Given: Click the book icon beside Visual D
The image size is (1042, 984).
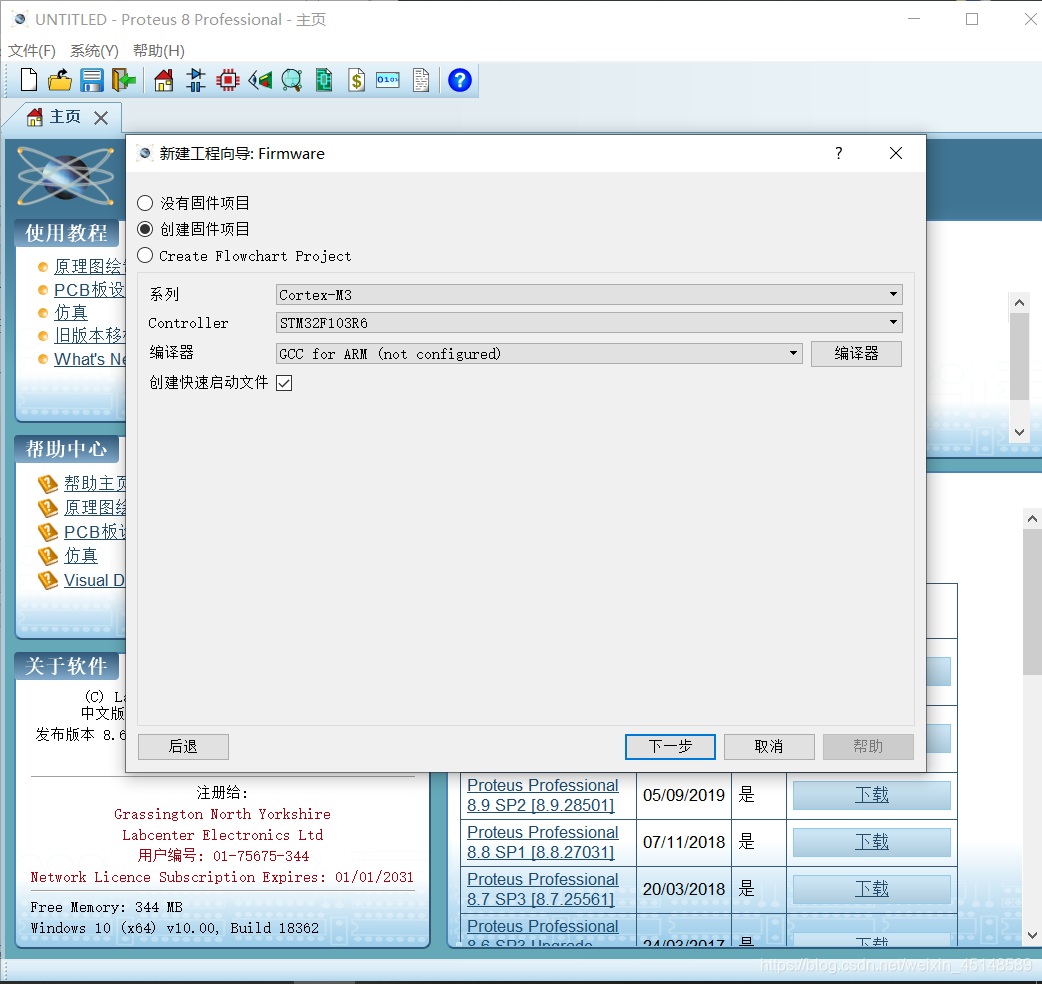Looking at the screenshot, I should pyautogui.click(x=48, y=580).
